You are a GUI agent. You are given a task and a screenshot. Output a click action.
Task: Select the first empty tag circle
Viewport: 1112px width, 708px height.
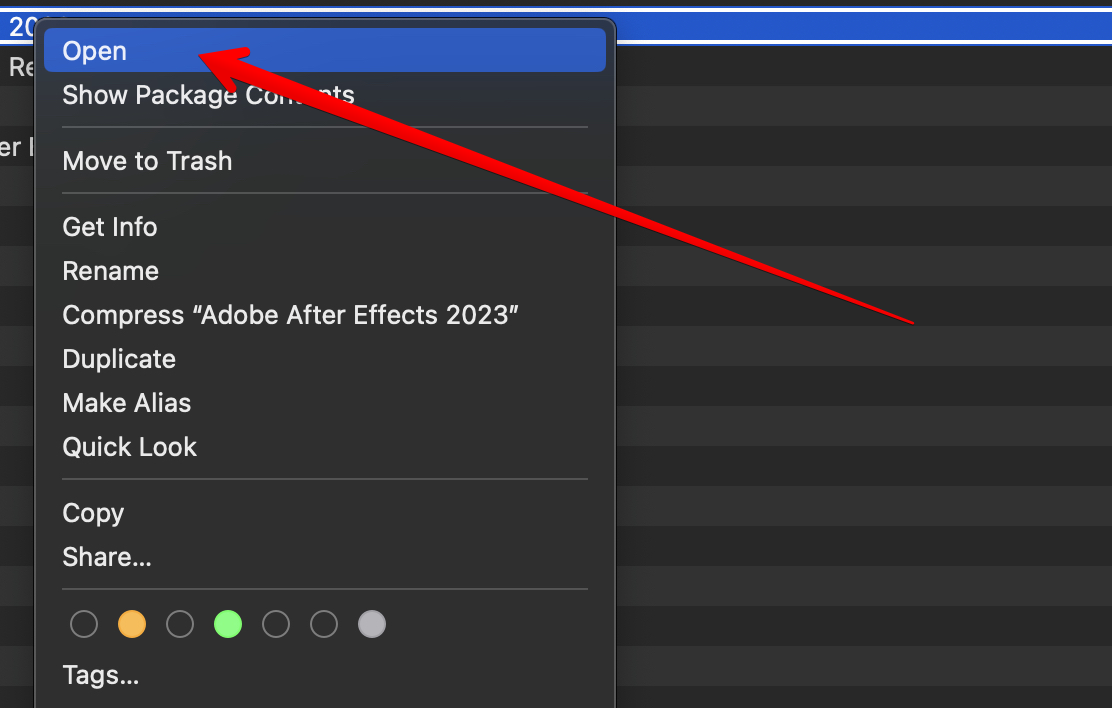pyautogui.click(x=84, y=624)
